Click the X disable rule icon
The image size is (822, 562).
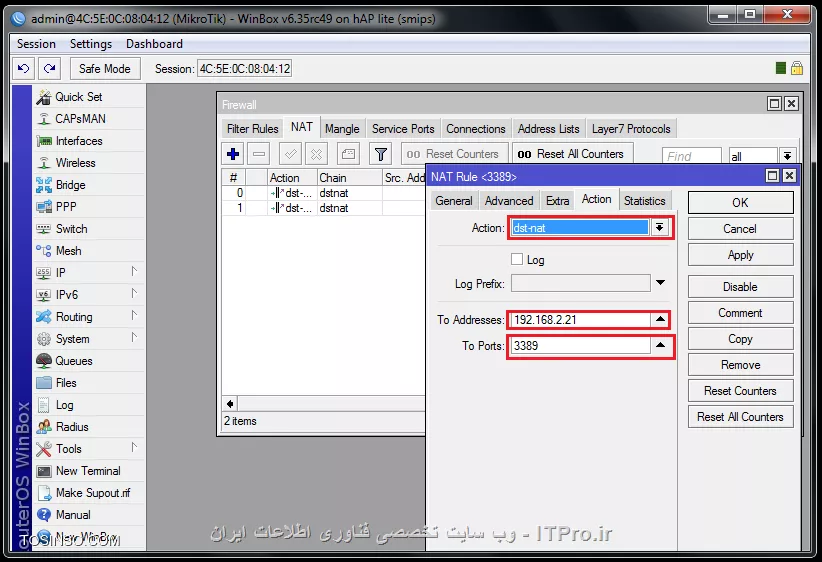(x=317, y=154)
